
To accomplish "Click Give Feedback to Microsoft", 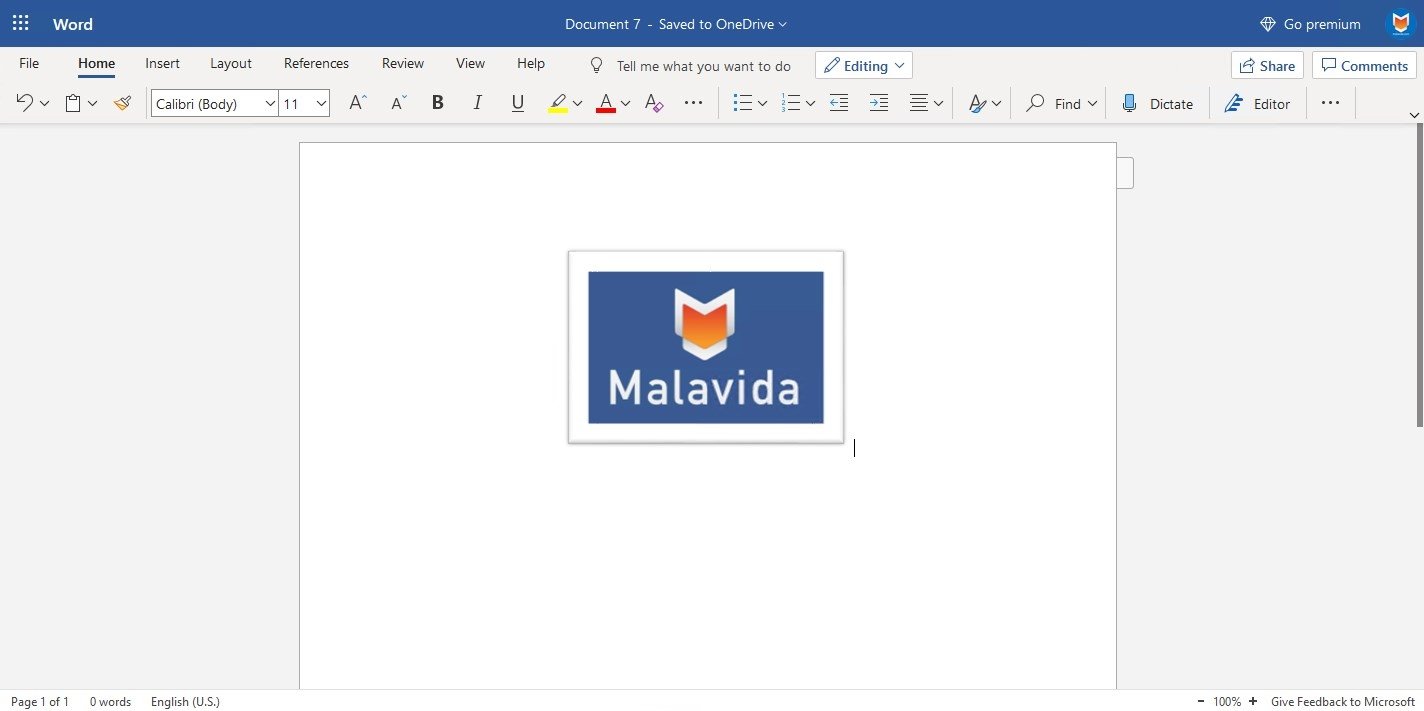I will pyautogui.click(x=1343, y=702).
